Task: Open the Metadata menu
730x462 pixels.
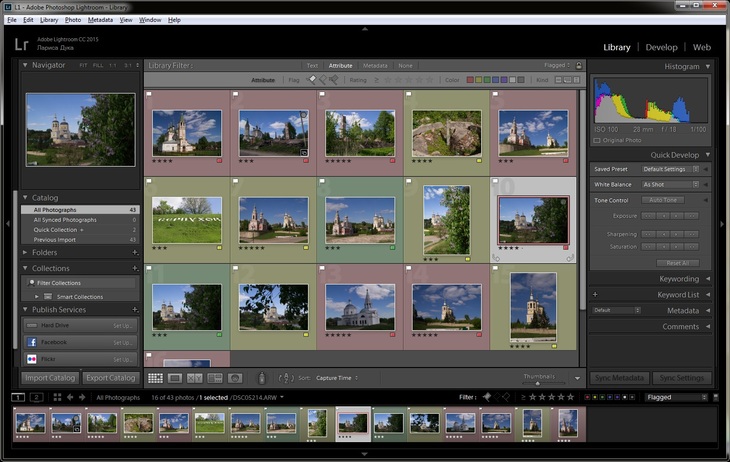Action: click(x=100, y=20)
